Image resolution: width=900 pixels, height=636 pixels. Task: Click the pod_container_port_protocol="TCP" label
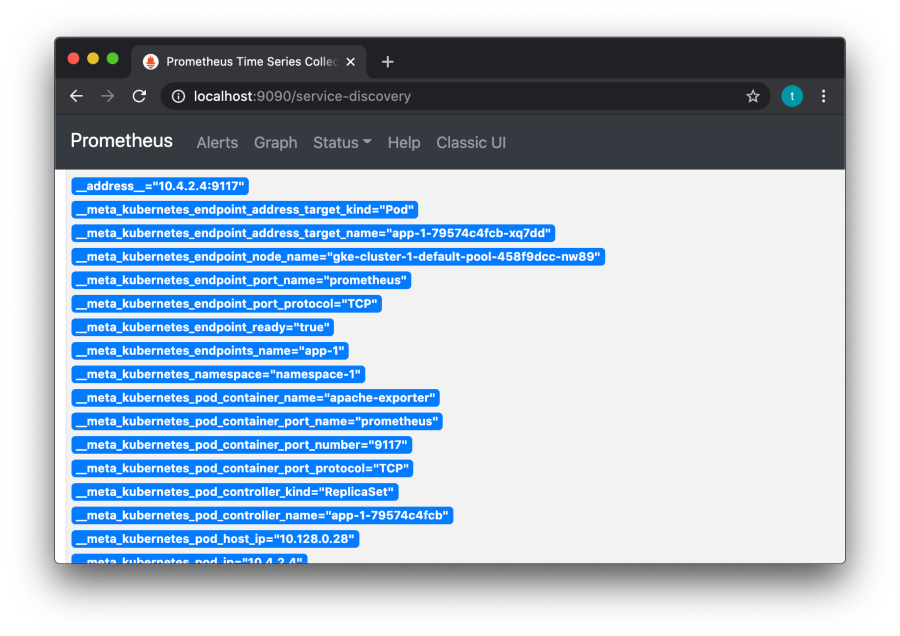click(242, 468)
